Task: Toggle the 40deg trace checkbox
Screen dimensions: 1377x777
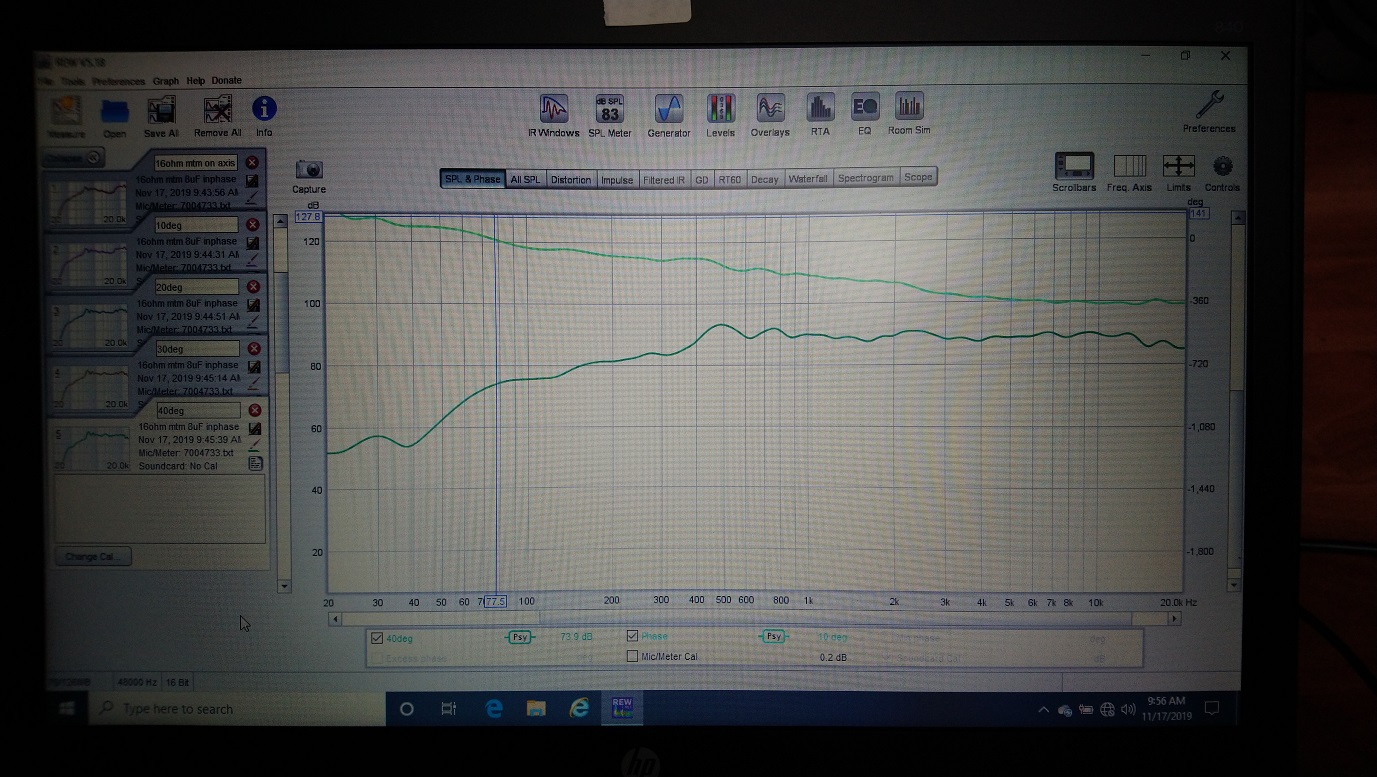Action: [x=377, y=638]
